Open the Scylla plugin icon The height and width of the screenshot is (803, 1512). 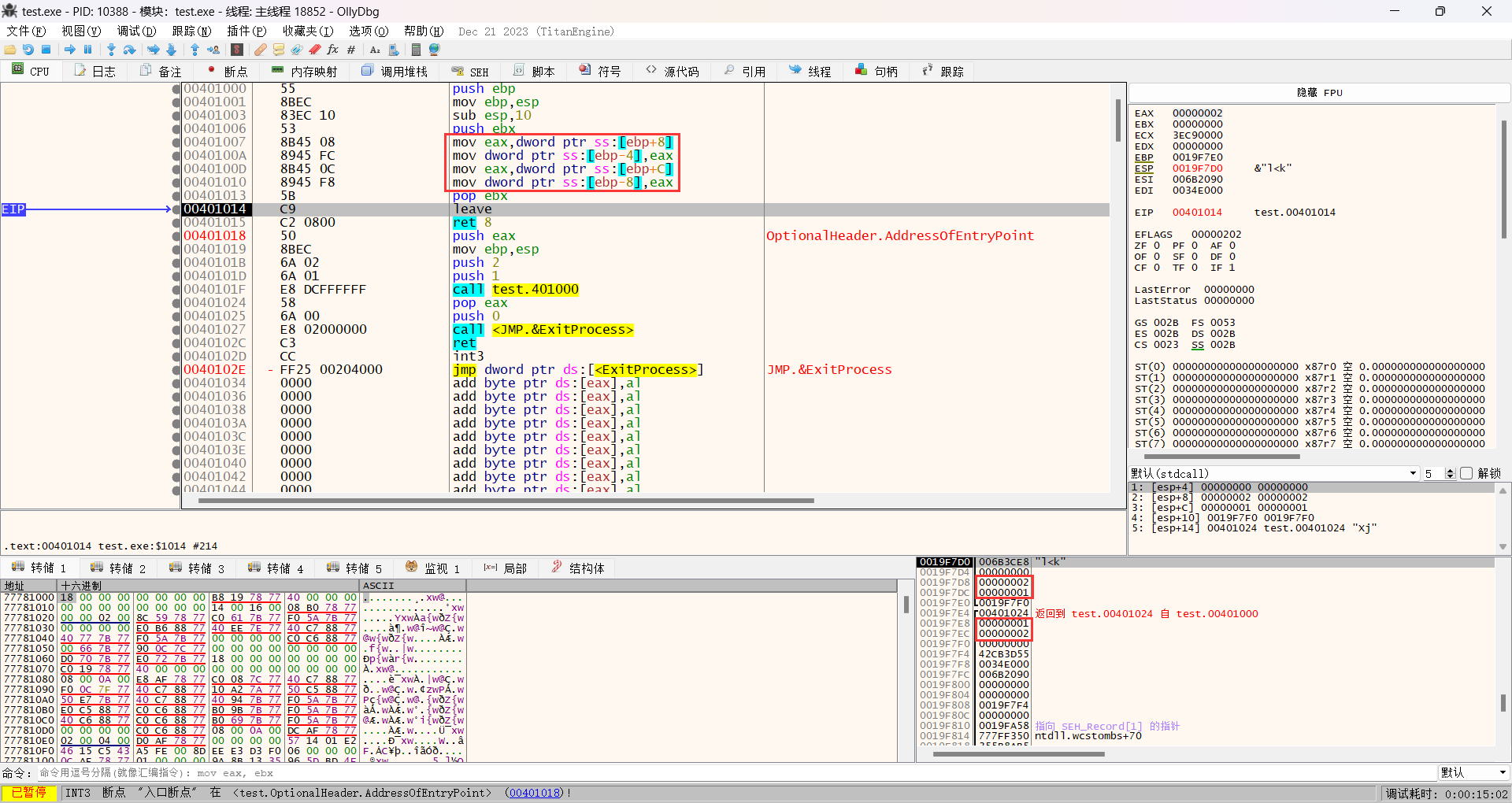(237, 50)
